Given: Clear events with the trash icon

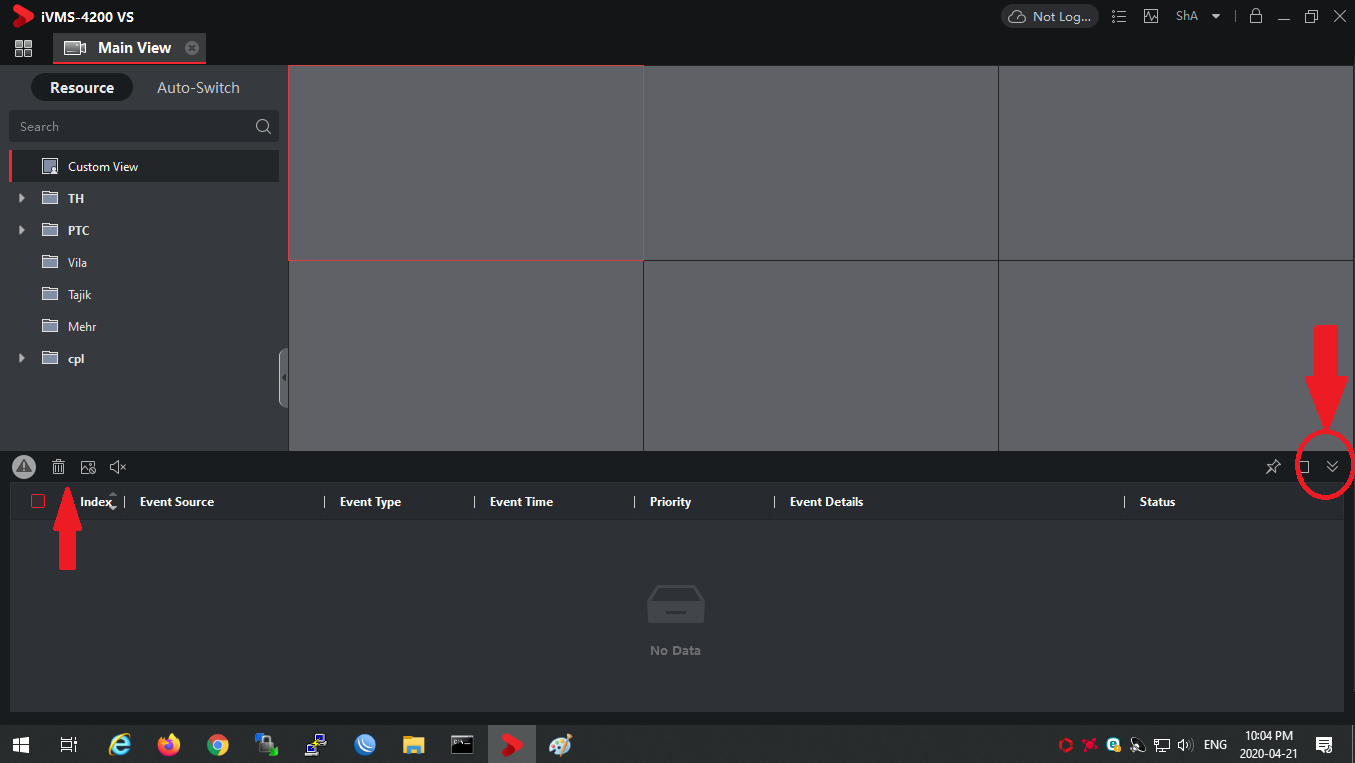Looking at the screenshot, I should point(59,467).
